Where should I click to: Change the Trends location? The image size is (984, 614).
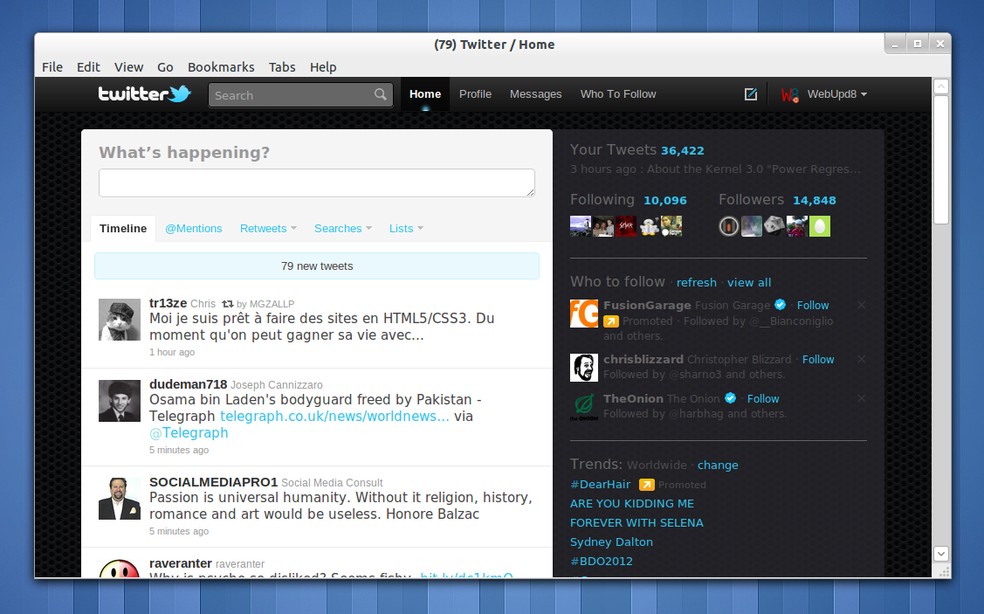pyautogui.click(x=718, y=465)
